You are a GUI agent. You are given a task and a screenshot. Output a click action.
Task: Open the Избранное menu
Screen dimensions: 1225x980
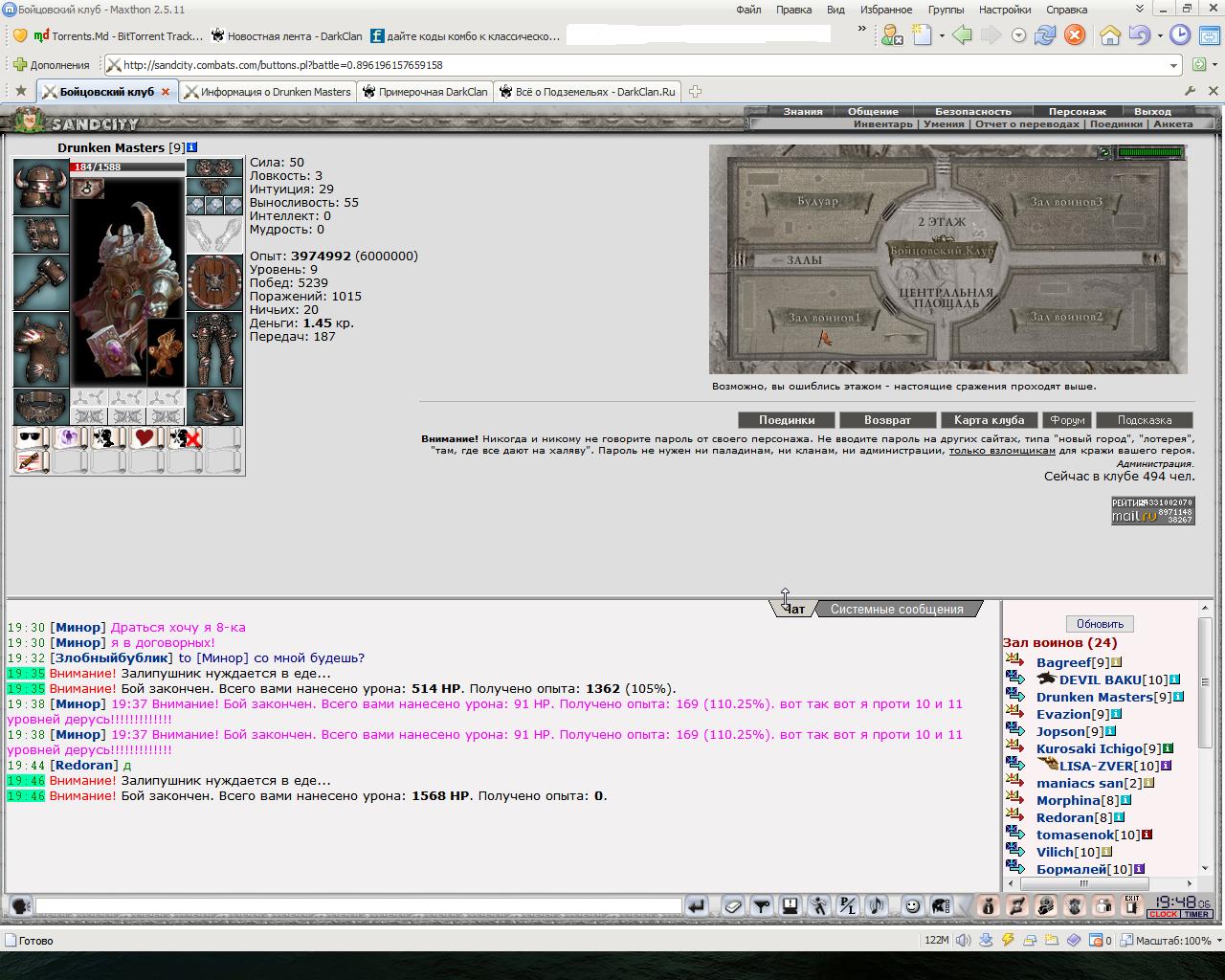click(885, 10)
